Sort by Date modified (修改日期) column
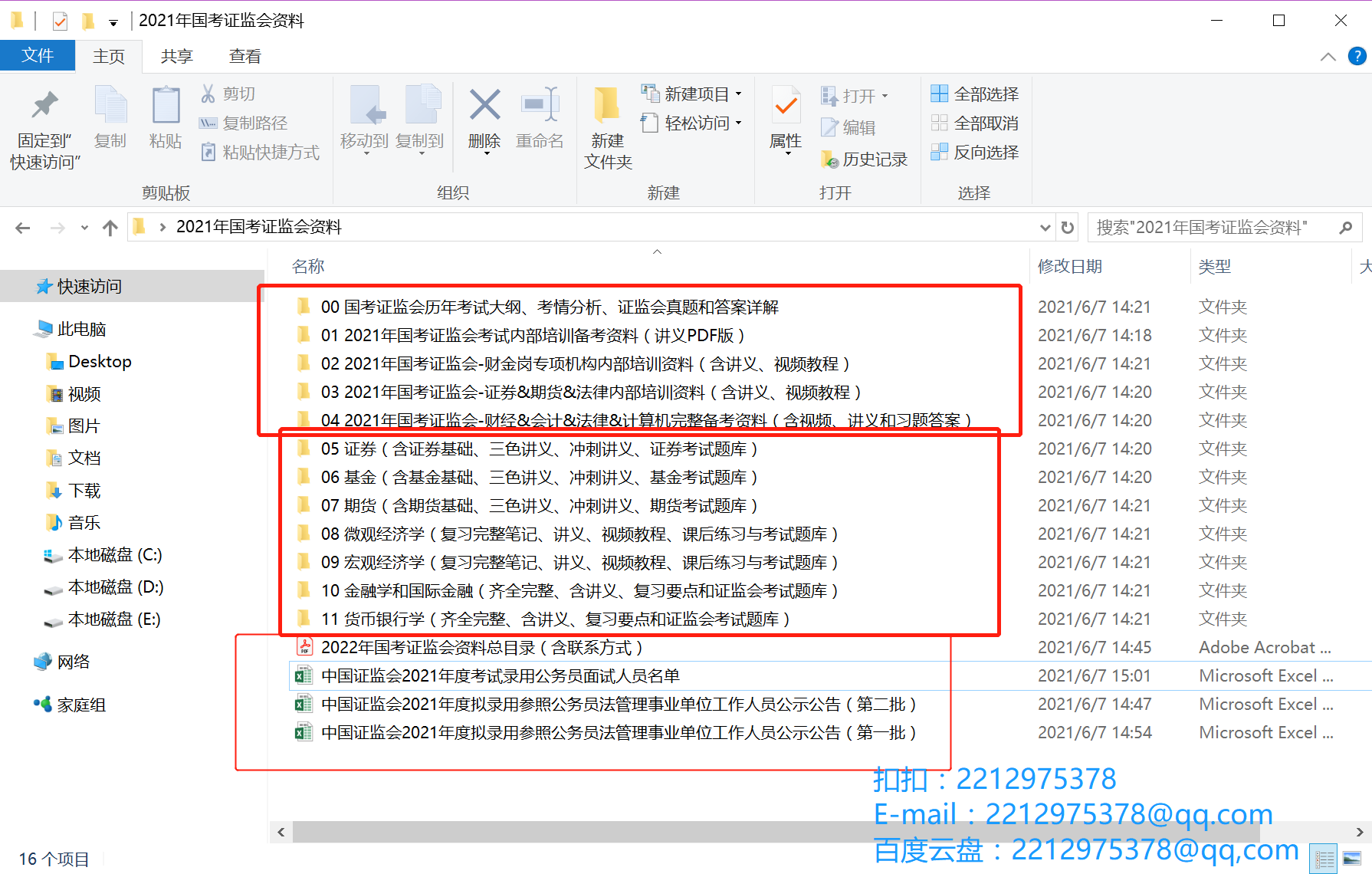This screenshot has height=874, width=1372. point(1070,266)
